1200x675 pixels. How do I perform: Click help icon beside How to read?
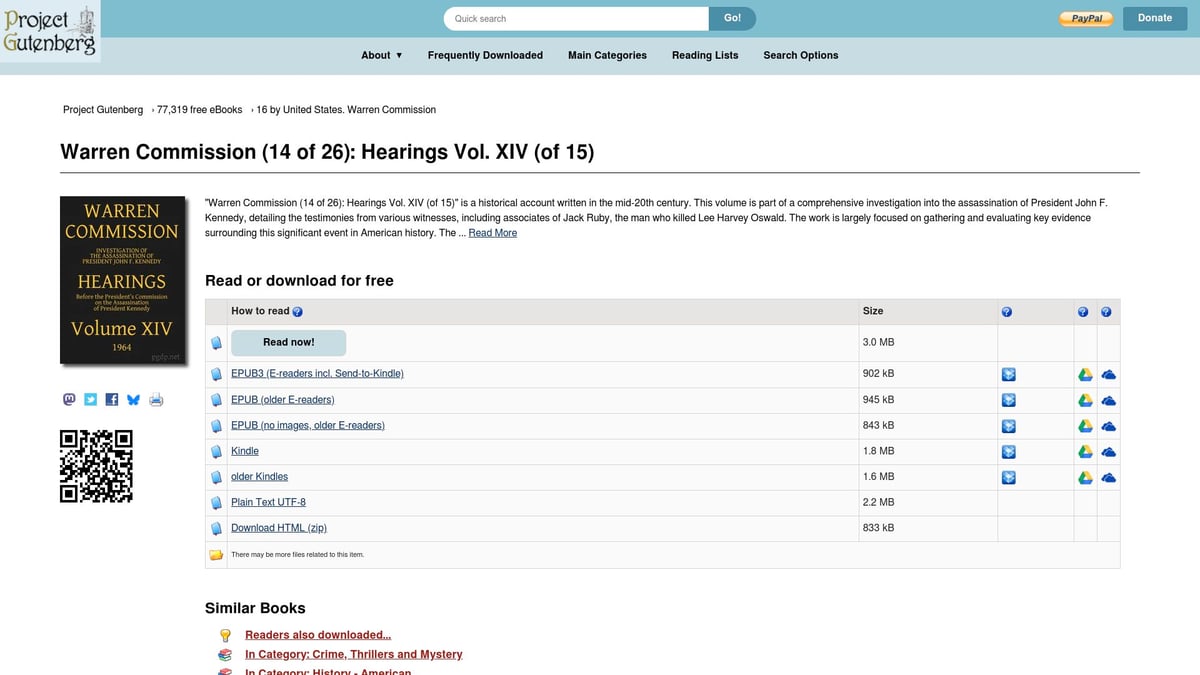point(298,312)
